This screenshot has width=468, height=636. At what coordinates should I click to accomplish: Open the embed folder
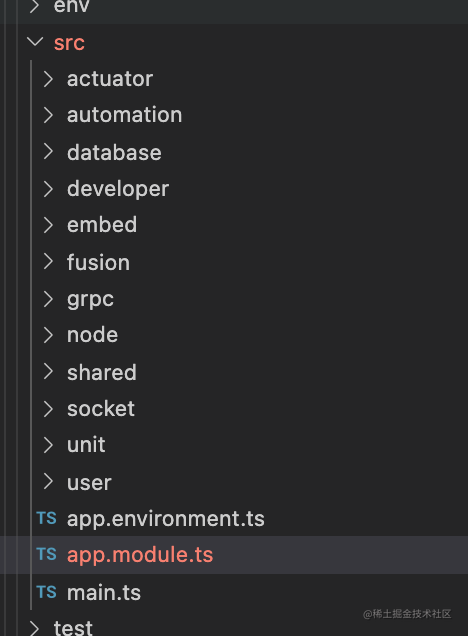102,225
